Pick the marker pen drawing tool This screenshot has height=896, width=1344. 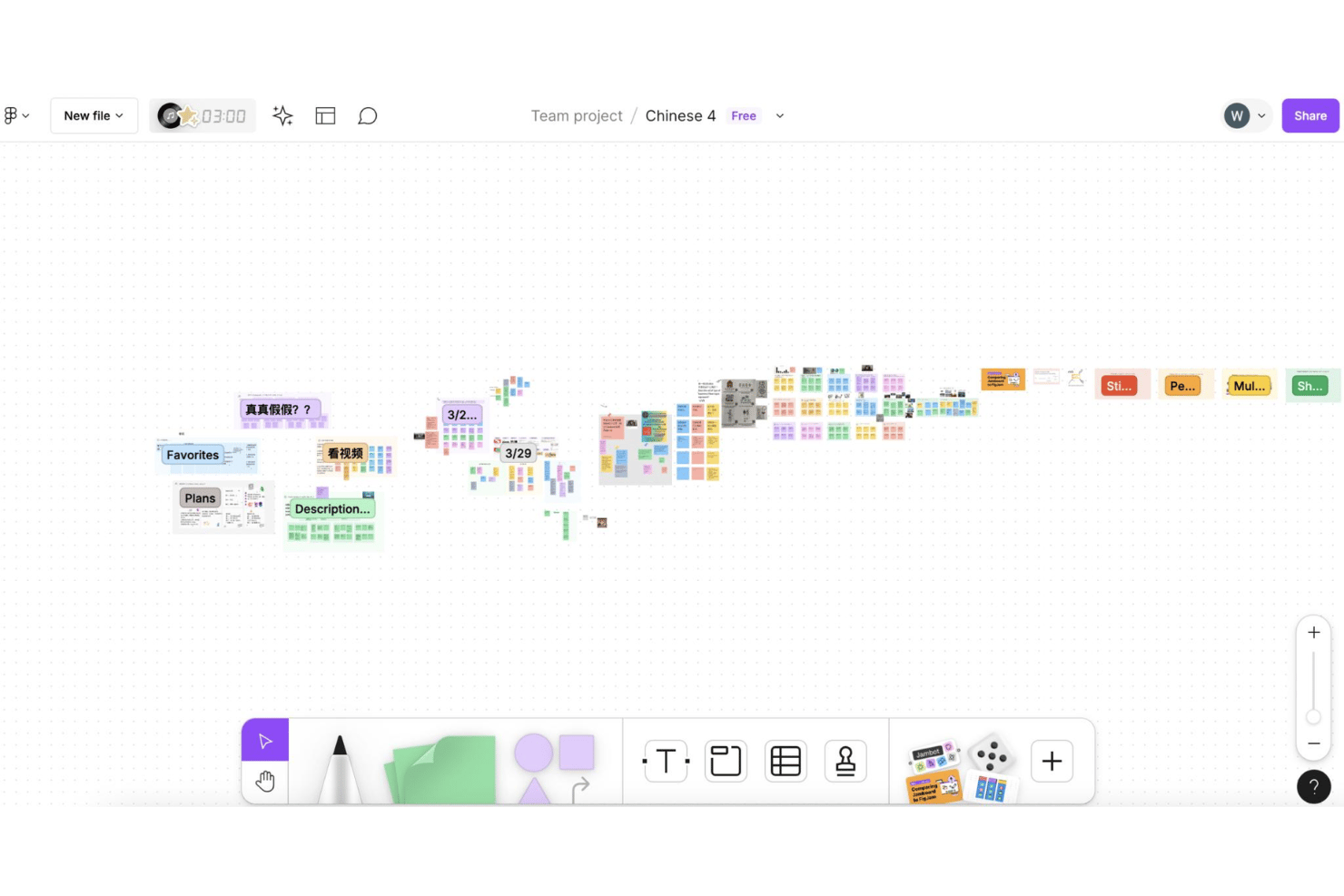tap(340, 768)
